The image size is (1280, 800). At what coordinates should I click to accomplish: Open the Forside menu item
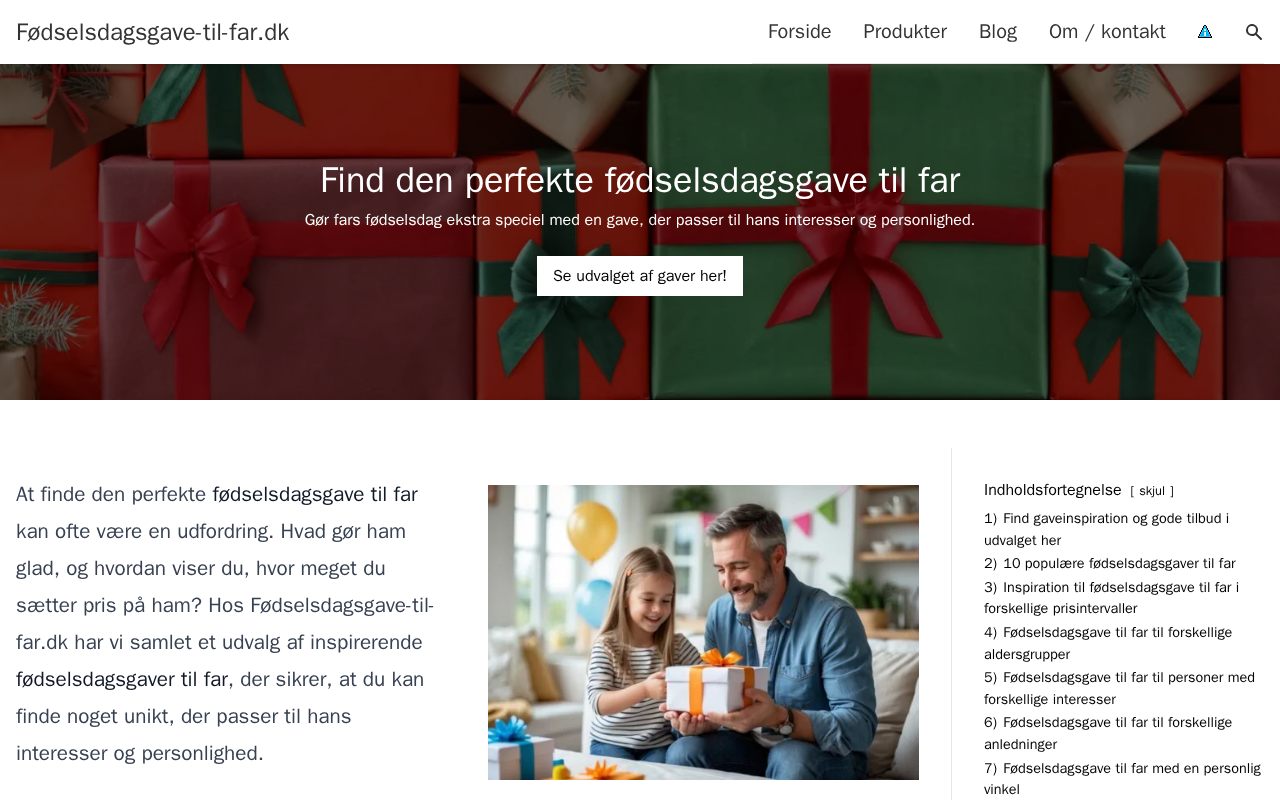(x=799, y=32)
